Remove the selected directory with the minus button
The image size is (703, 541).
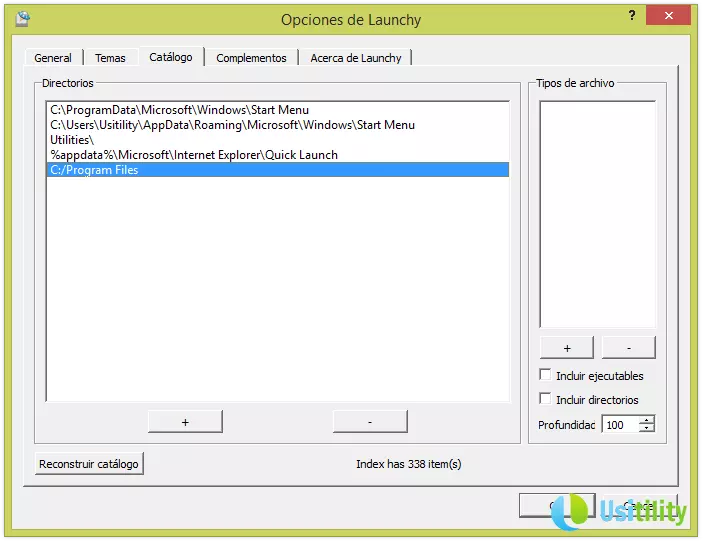370,422
